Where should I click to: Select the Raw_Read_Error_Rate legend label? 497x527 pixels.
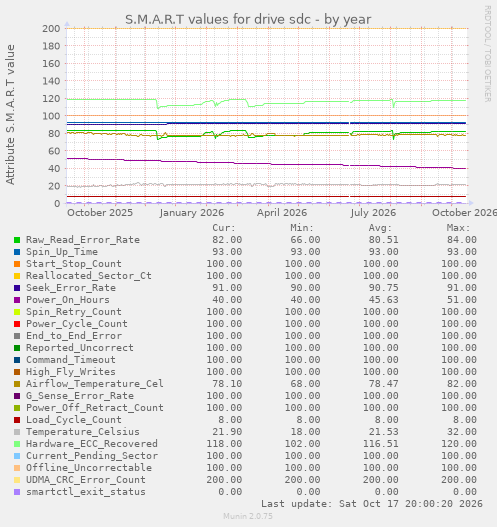[83, 240]
